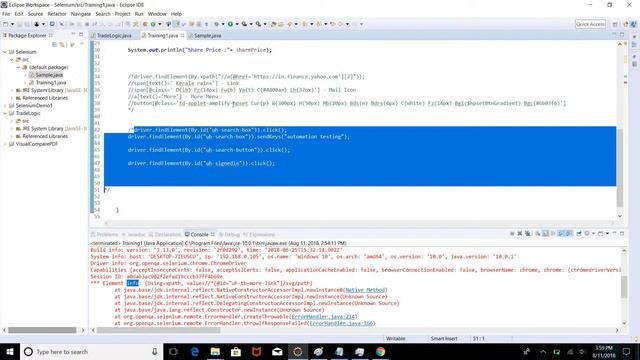
Task: Click the Terminate icon in Console toolbar
Action: point(512,233)
